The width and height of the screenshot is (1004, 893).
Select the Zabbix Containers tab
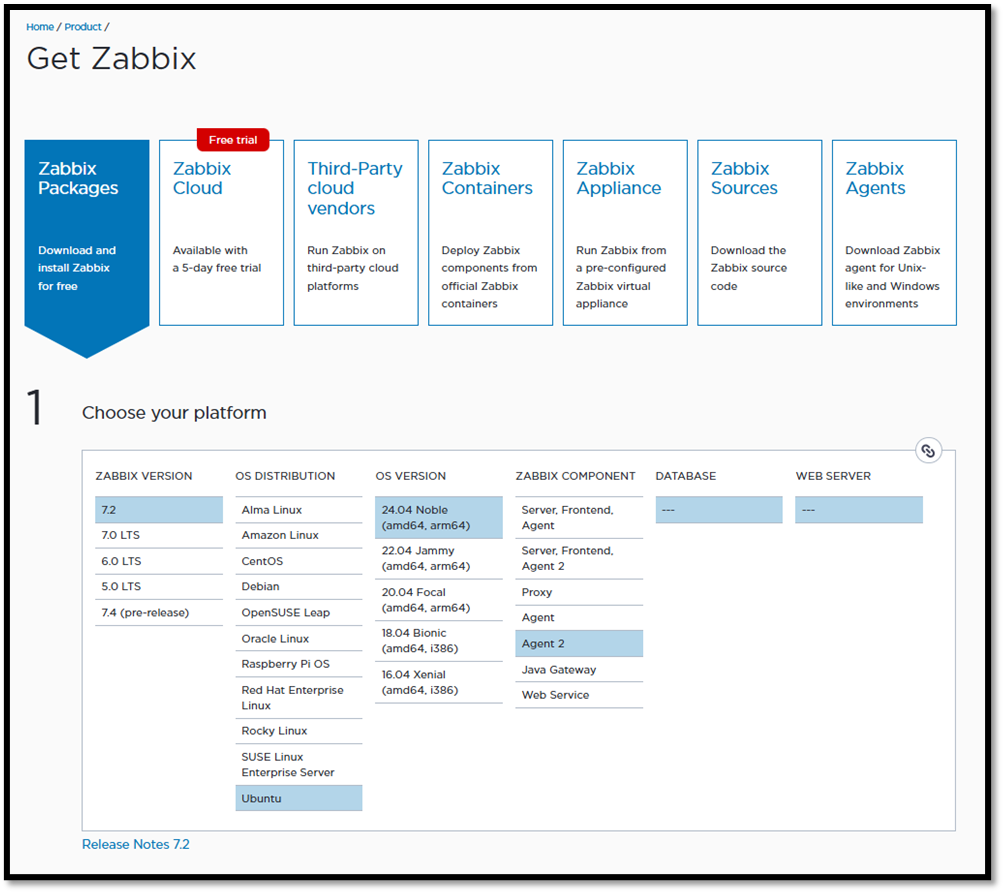[x=490, y=232]
